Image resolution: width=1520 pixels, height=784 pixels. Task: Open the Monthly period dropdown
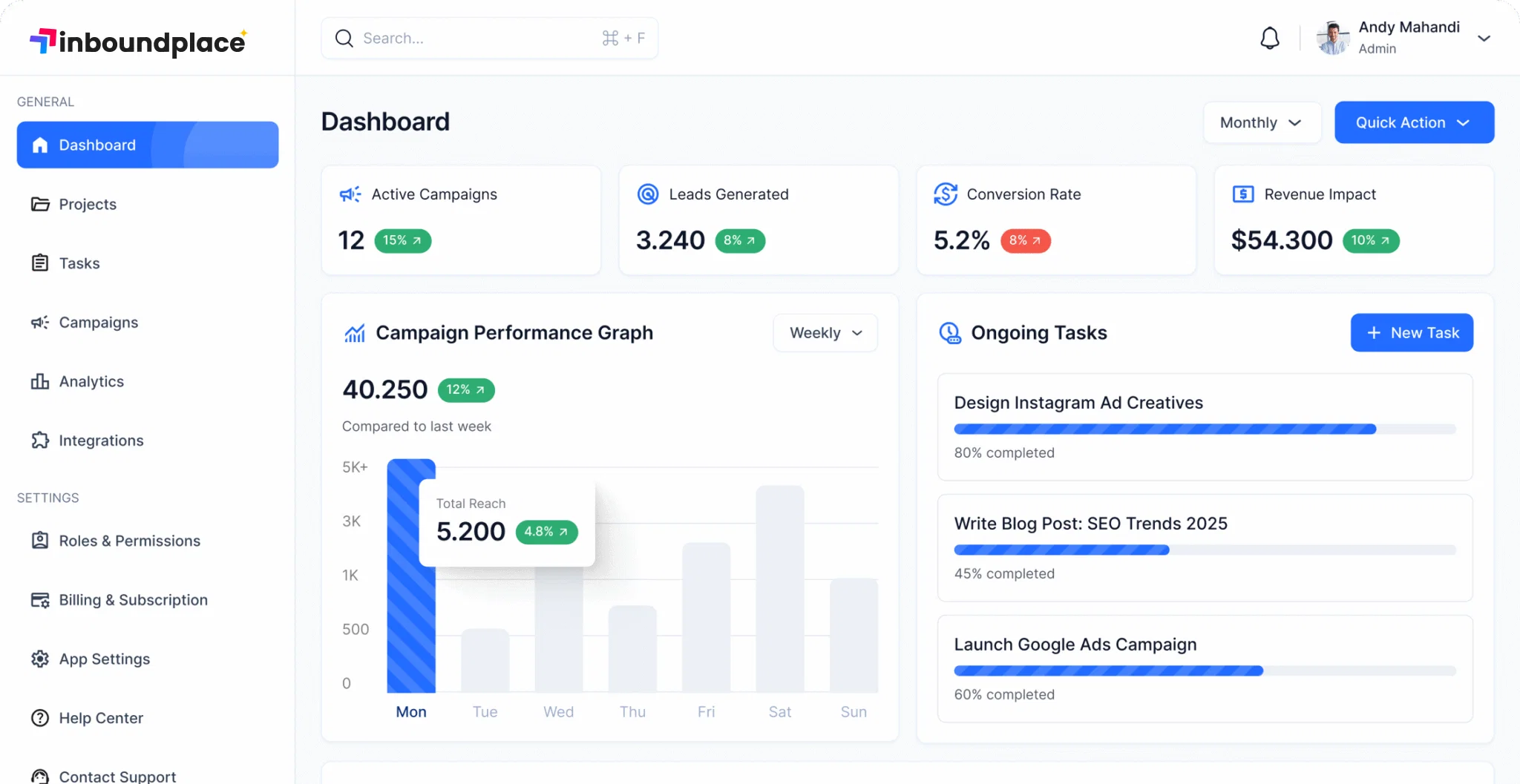point(1261,122)
